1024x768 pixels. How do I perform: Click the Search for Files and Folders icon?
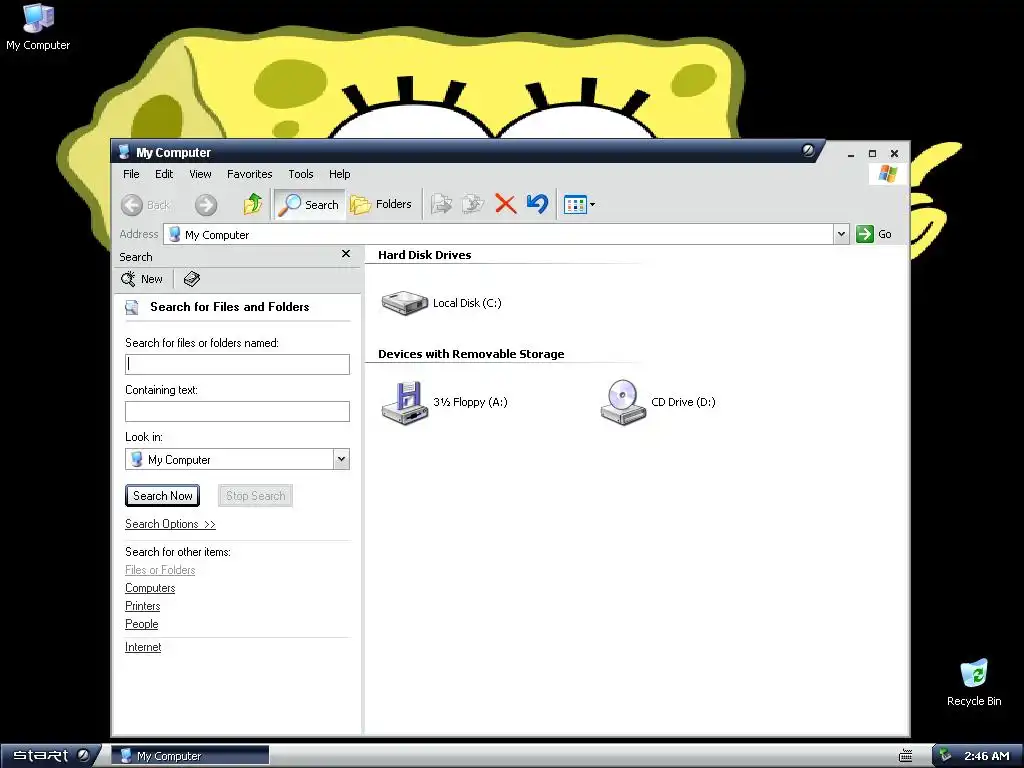tap(132, 308)
